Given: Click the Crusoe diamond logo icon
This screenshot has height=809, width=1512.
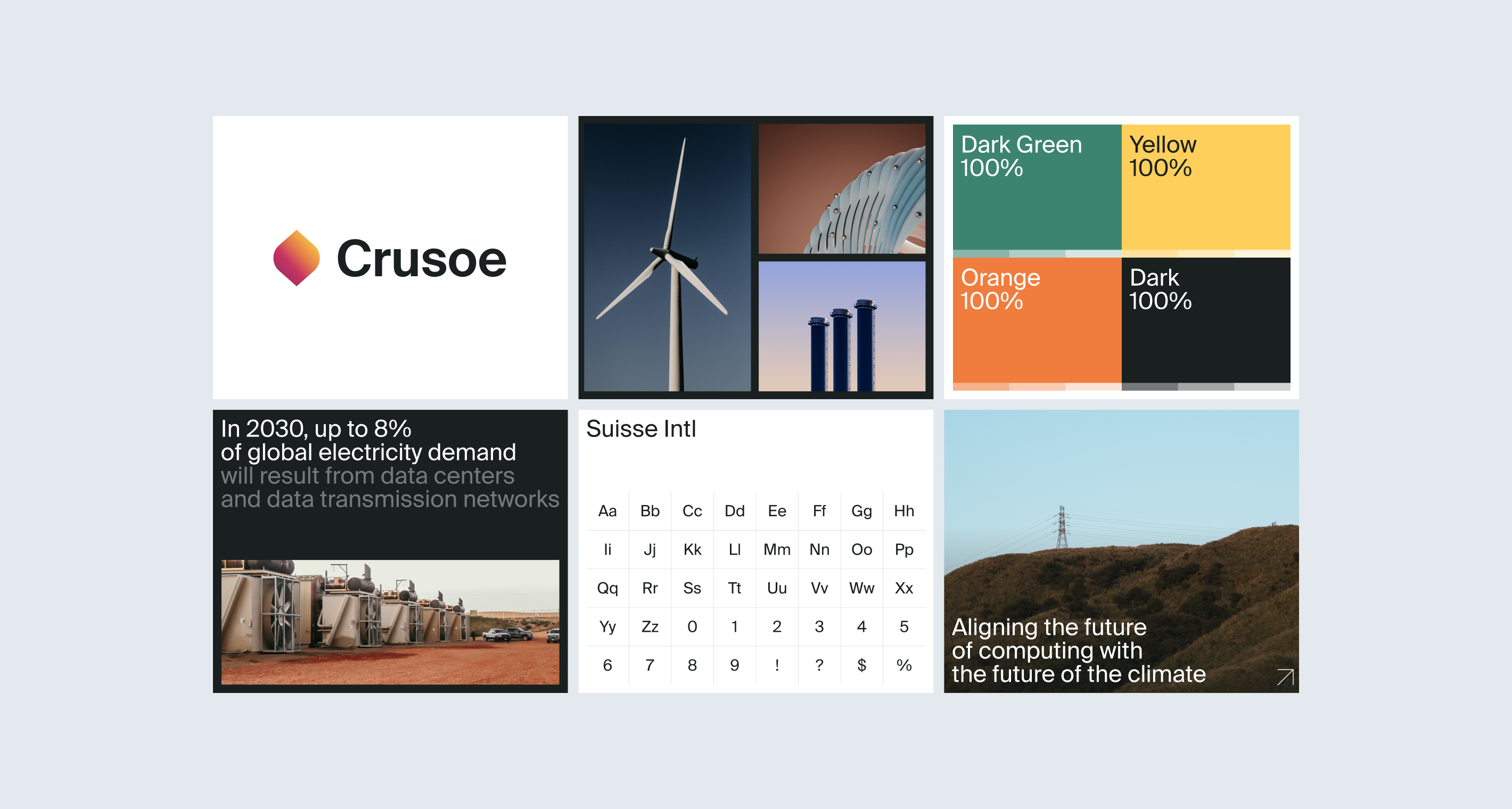Looking at the screenshot, I should point(297,258).
